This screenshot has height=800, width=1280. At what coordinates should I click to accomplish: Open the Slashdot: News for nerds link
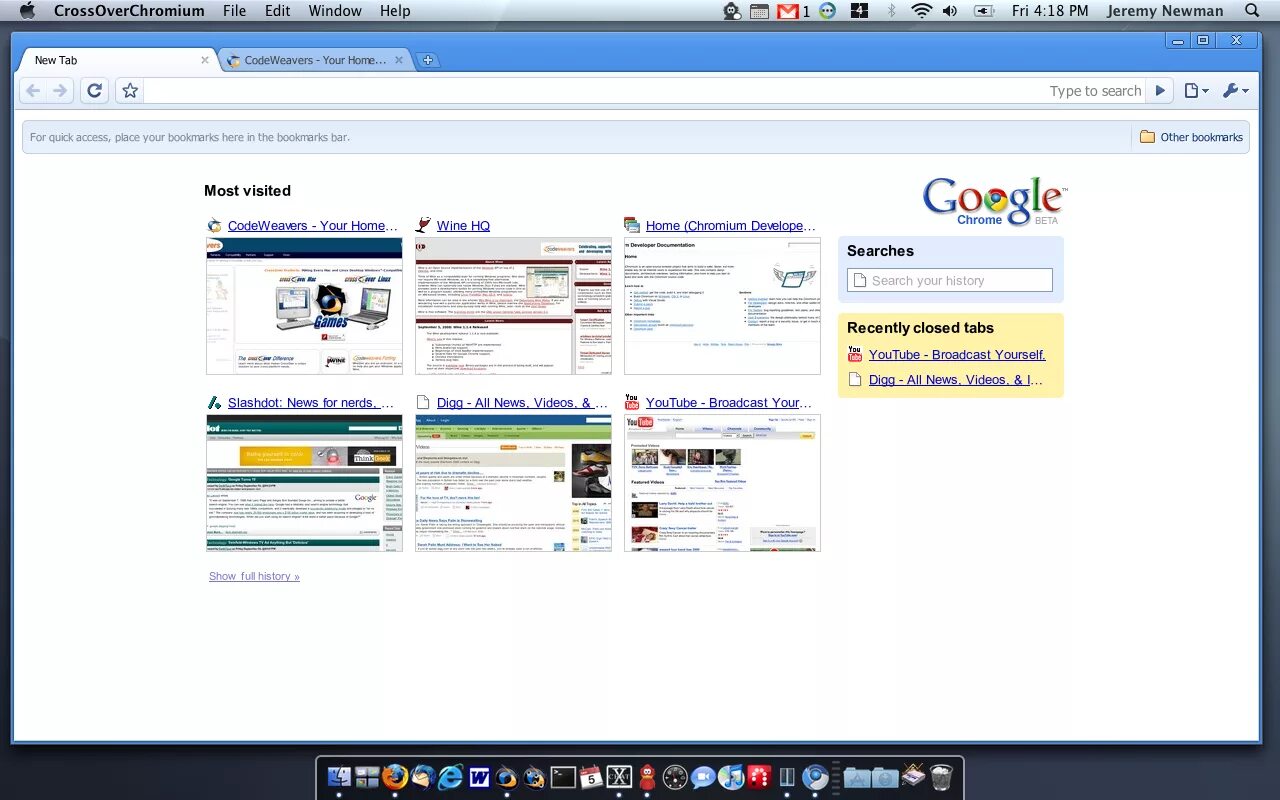pyautogui.click(x=311, y=403)
